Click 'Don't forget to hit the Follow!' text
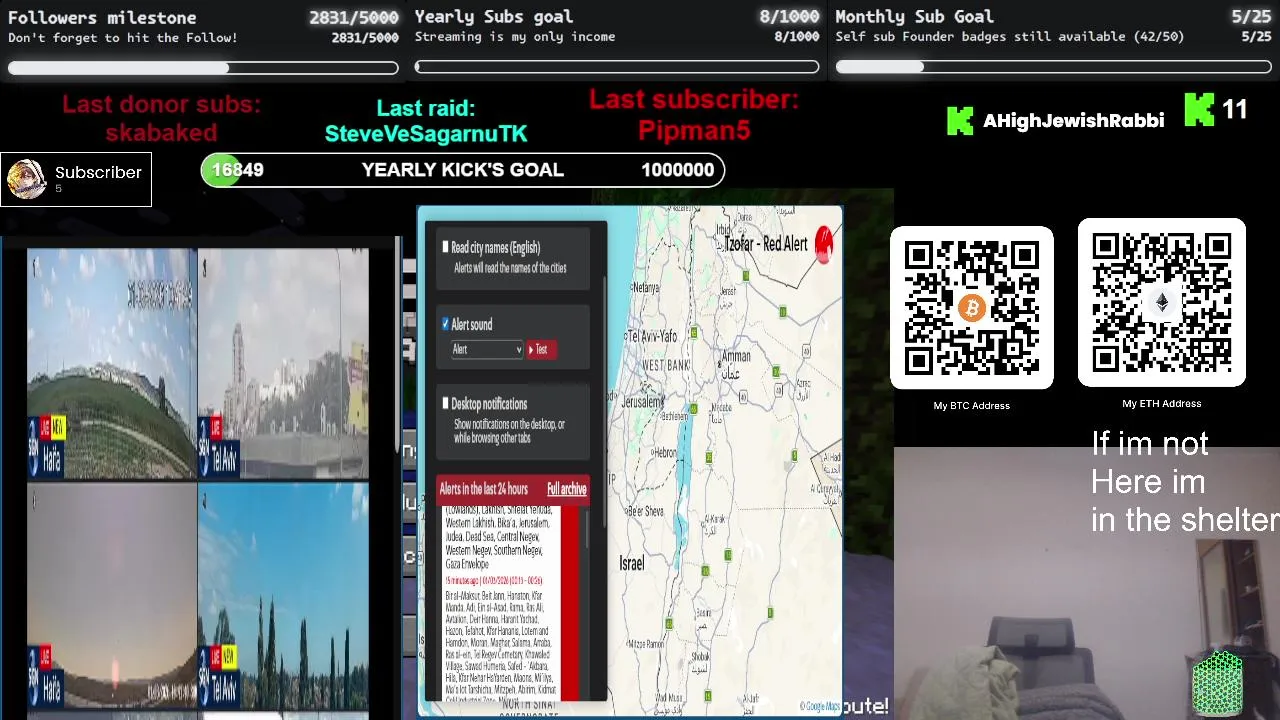Viewport: 1280px width, 720px height. [x=123, y=38]
